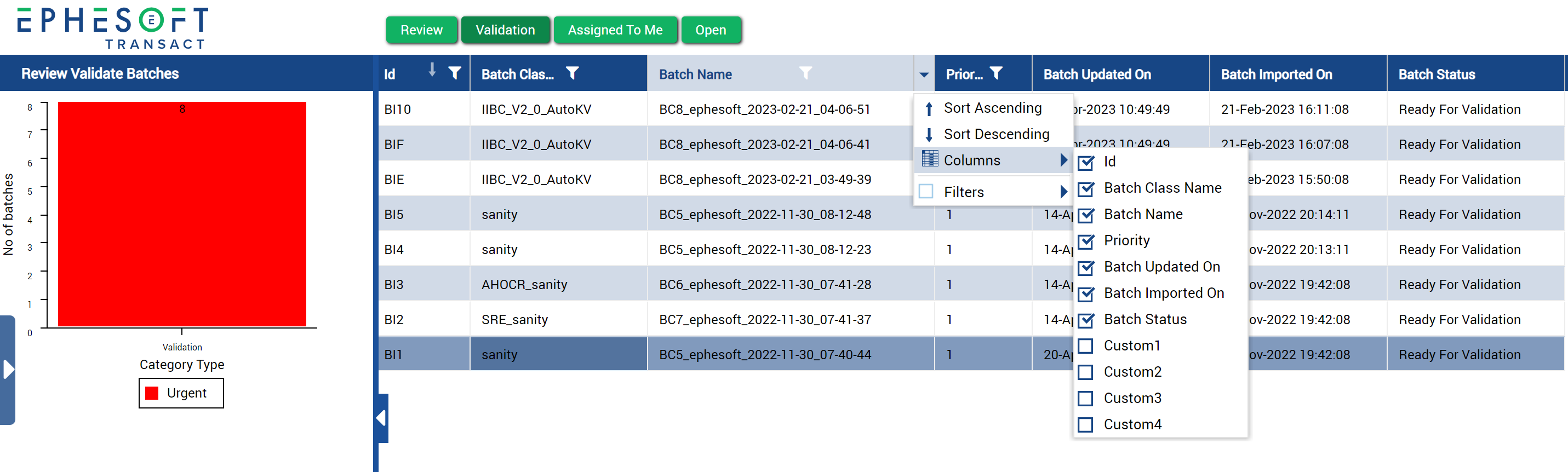
Task: Click the Id column filter icon
Action: [454, 73]
